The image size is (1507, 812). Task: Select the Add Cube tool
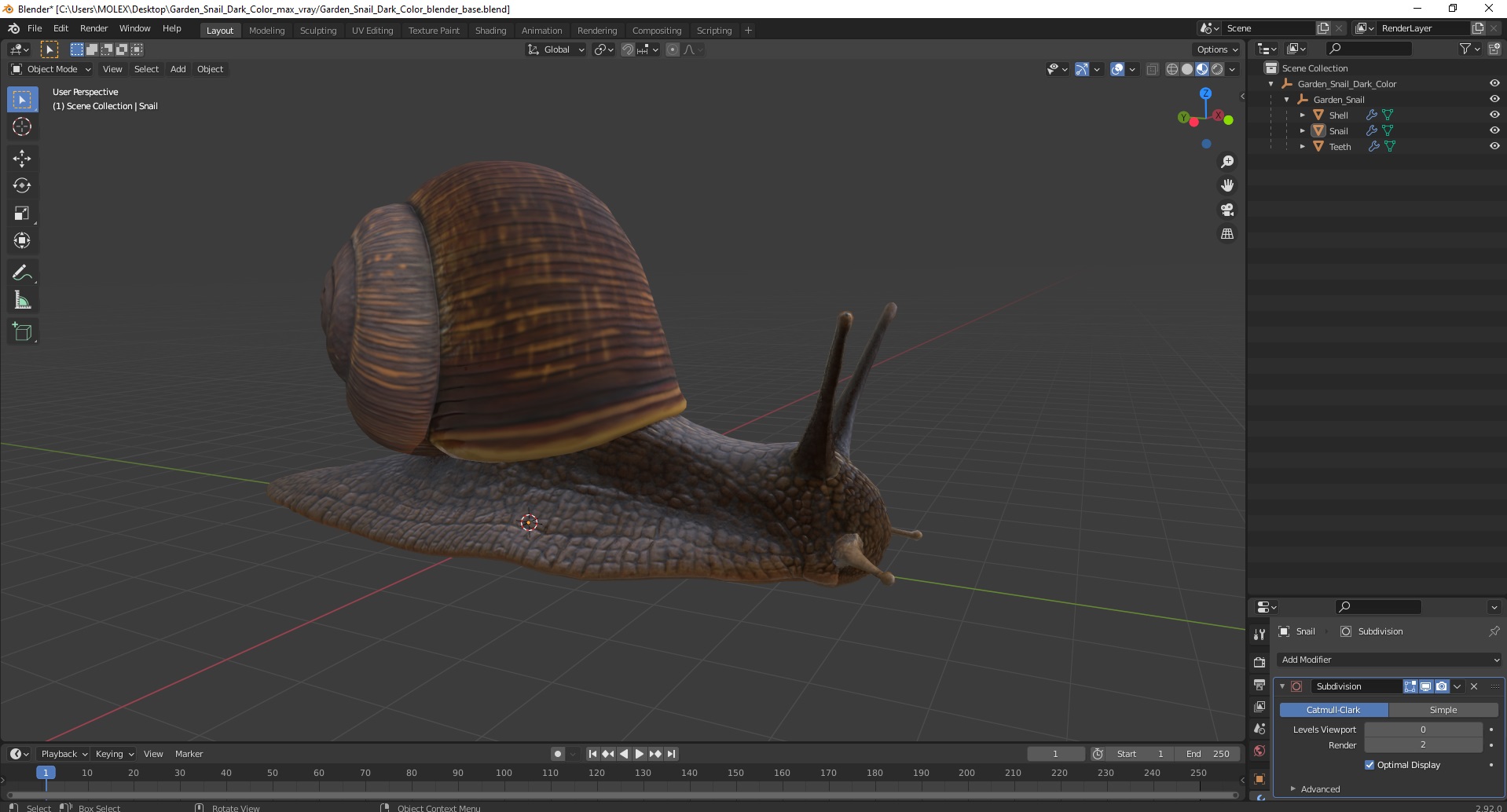22,332
